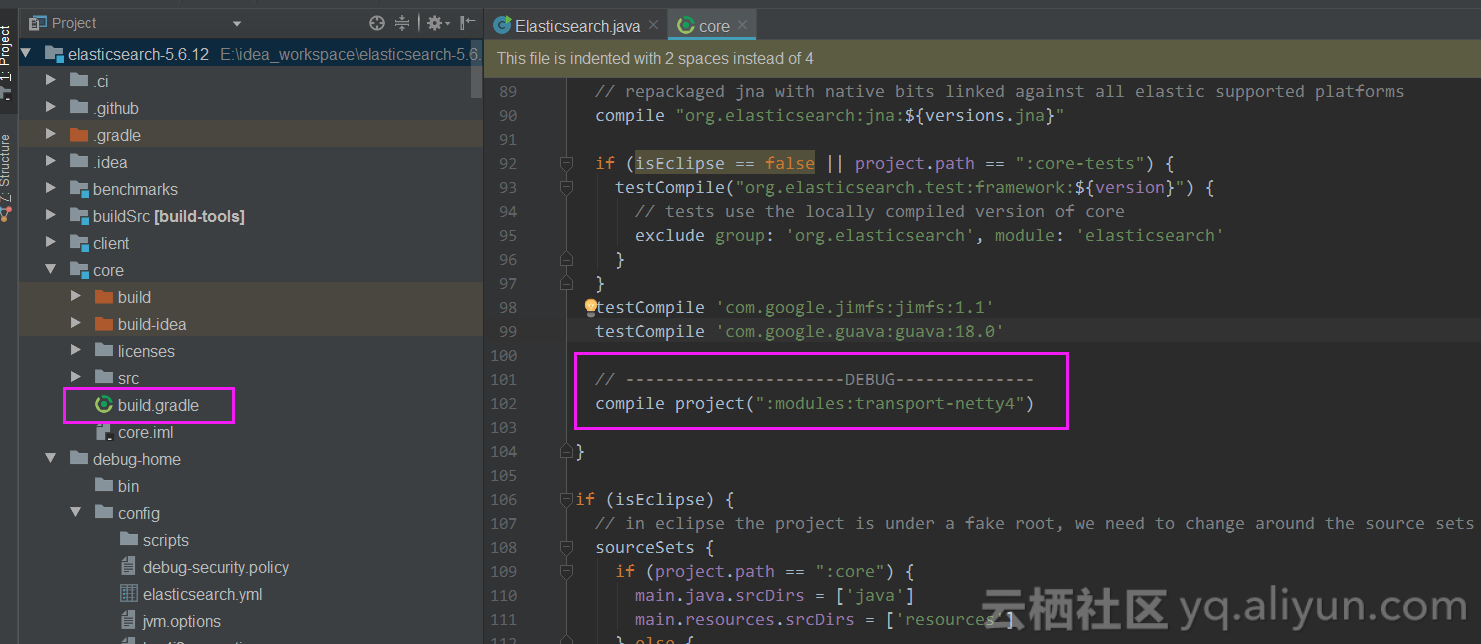Click the core module folder icon
The height and width of the screenshot is (644, 1481).
click(78, 270)
